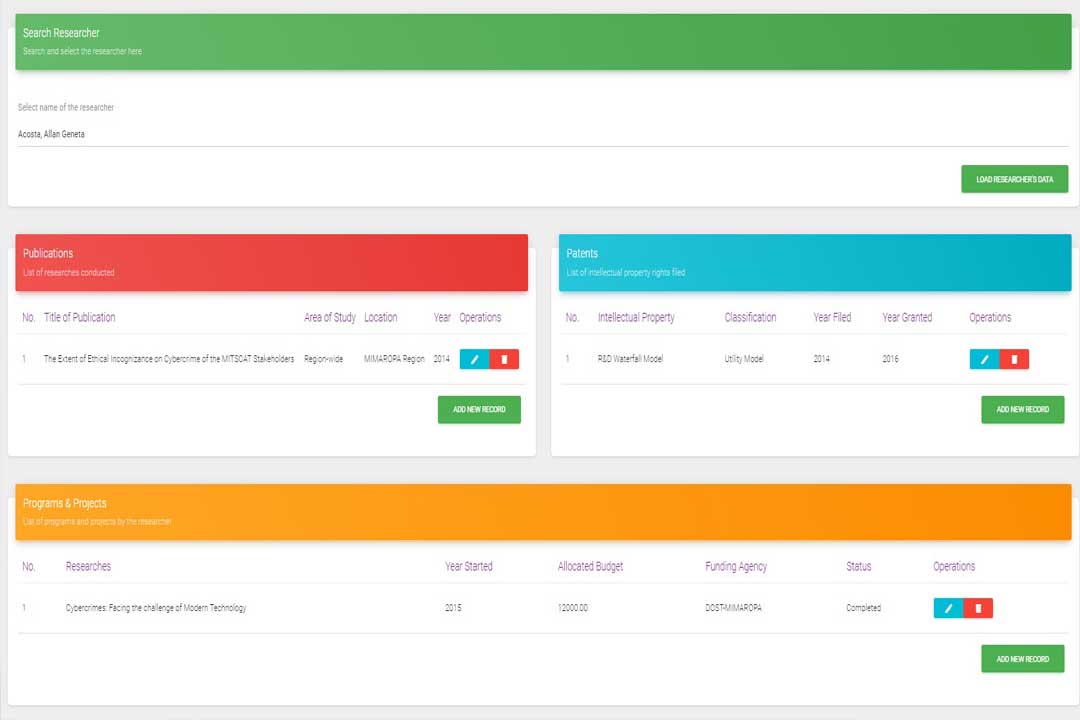This screenshot has height=720, width=1080.
Task: Delete the publication record with trash icon
Action: coord(504,359)
